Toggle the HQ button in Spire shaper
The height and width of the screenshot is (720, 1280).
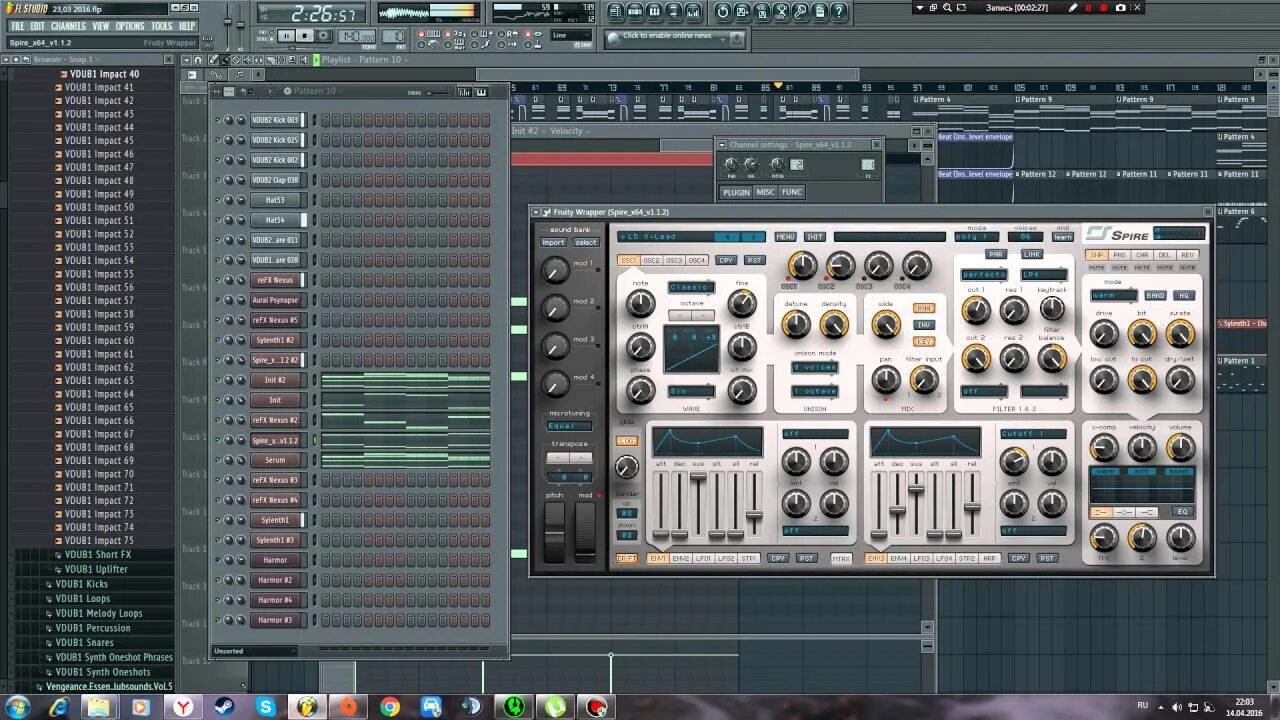(x=1185, y=296)
